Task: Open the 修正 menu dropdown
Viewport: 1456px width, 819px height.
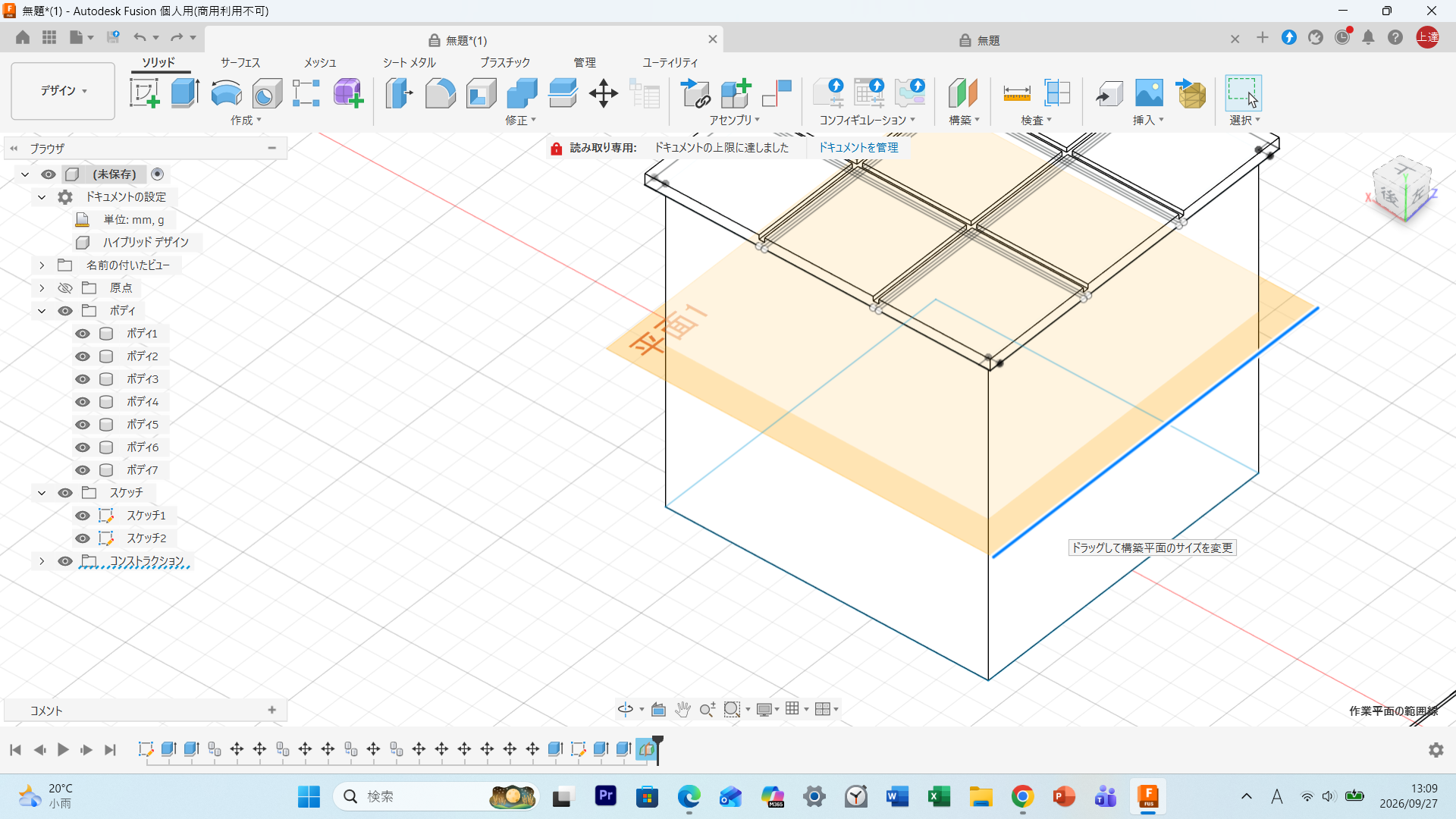Action: pos(521,121)
